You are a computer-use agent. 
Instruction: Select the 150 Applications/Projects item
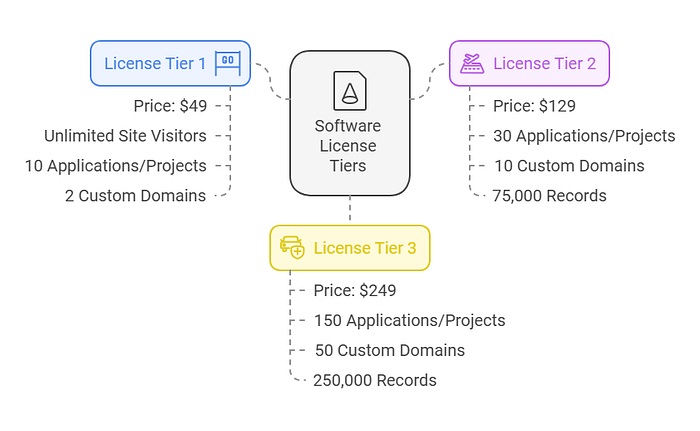(409, 320)
